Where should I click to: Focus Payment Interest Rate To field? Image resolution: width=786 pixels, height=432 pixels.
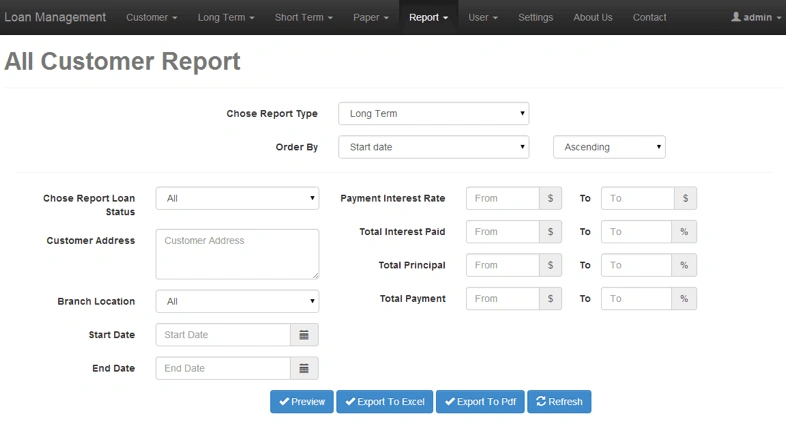[x=638, y=198]
